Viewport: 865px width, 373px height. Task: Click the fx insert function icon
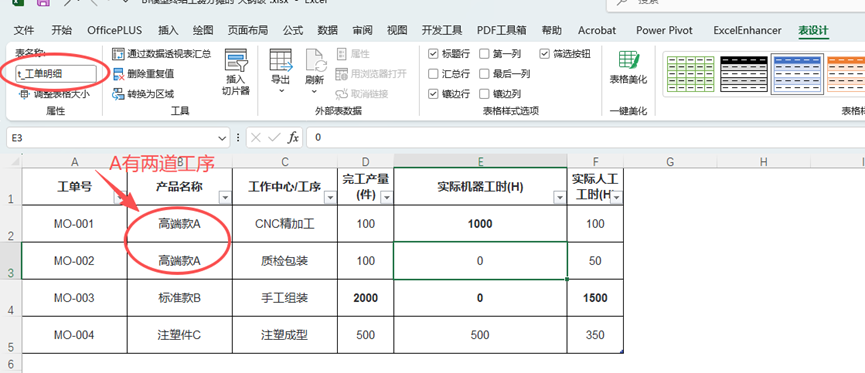[294, 137]
